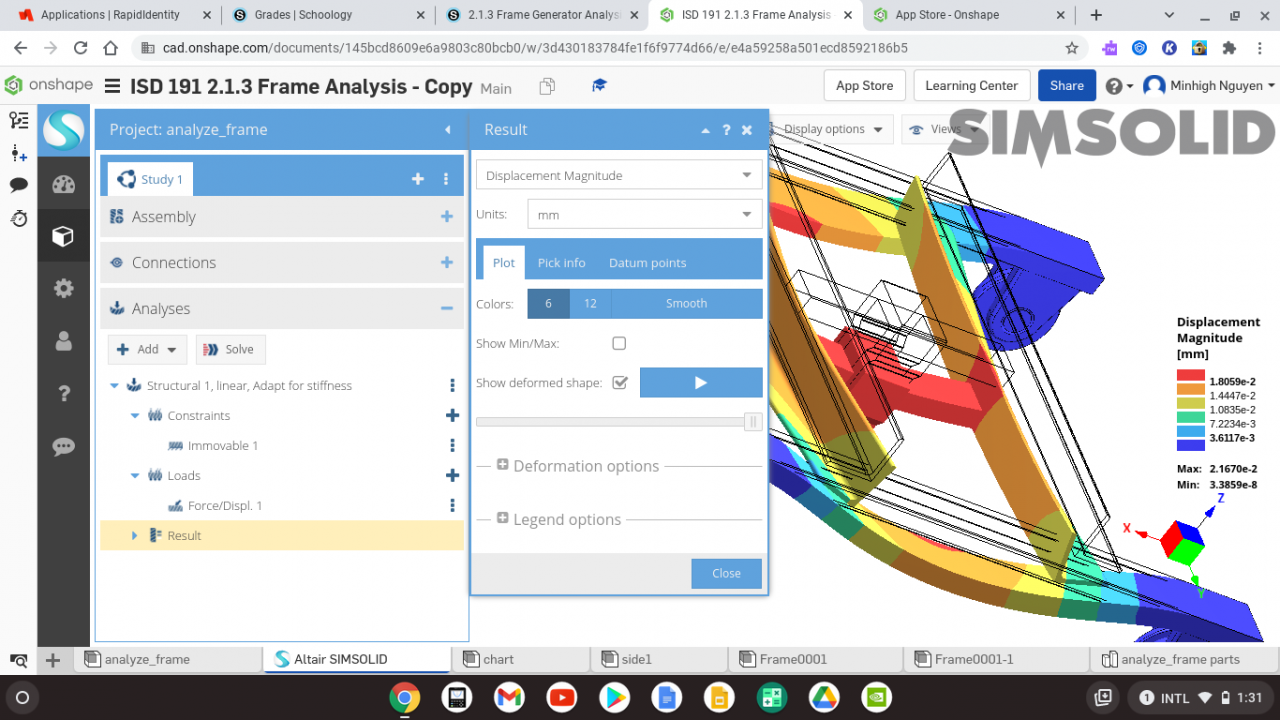Open the Immovable 1 three-dot menu
The width and height of the screenshot is (1280, 720).
(x=452, y=445)
